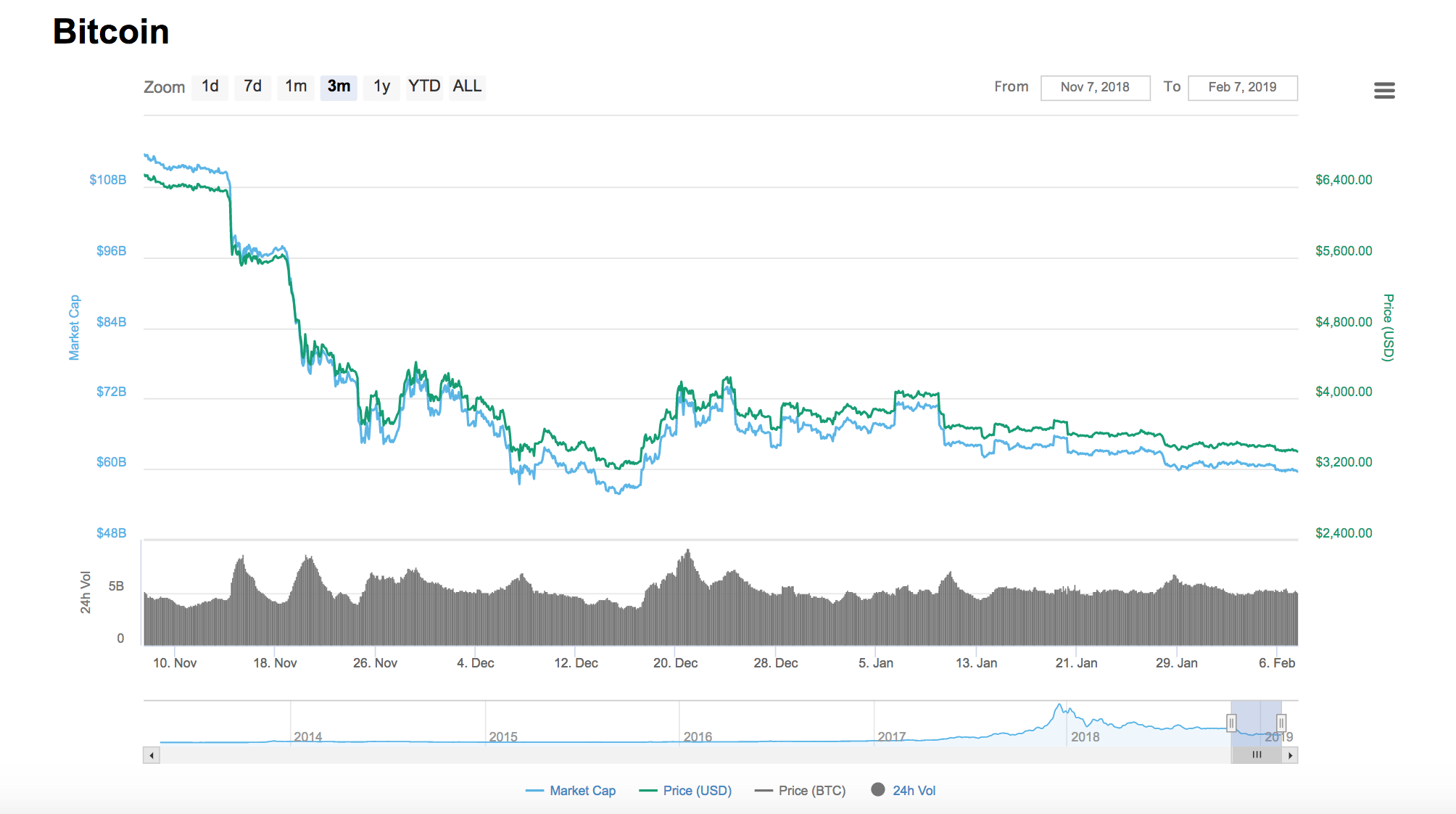Click the 21. Jan x-axis label
Image resolution: width=1456 pixels, height=814 pixels.
click(1077, 663)
